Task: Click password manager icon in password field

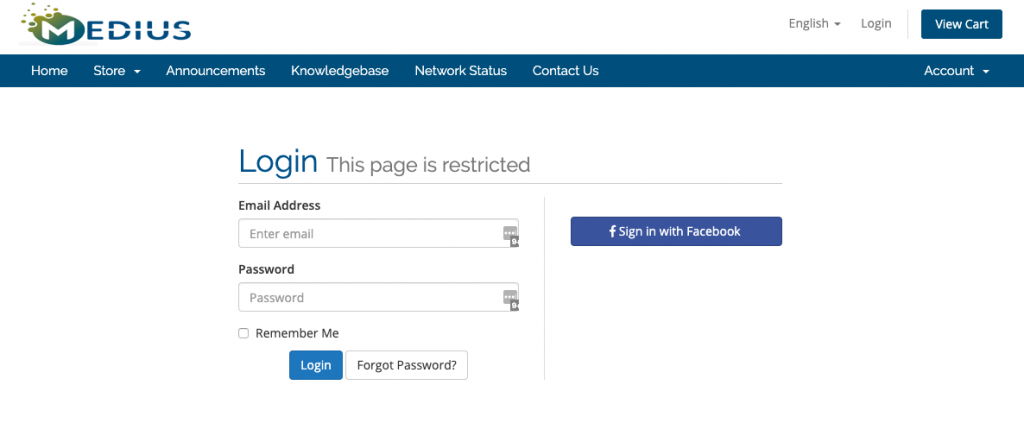Action: (511, 300)
